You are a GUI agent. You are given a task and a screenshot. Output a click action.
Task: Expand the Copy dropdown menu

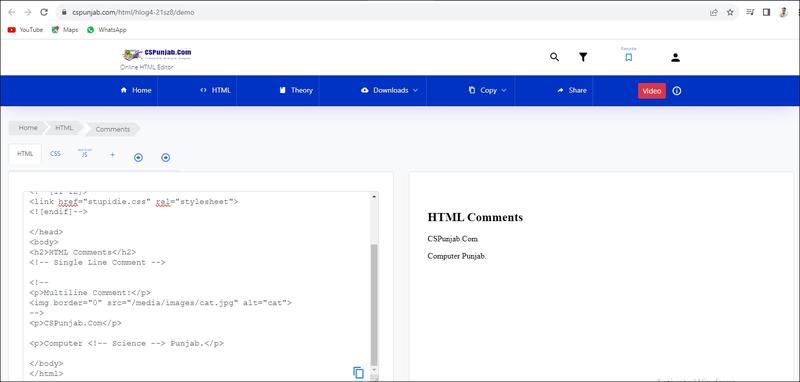click(487, 90)
